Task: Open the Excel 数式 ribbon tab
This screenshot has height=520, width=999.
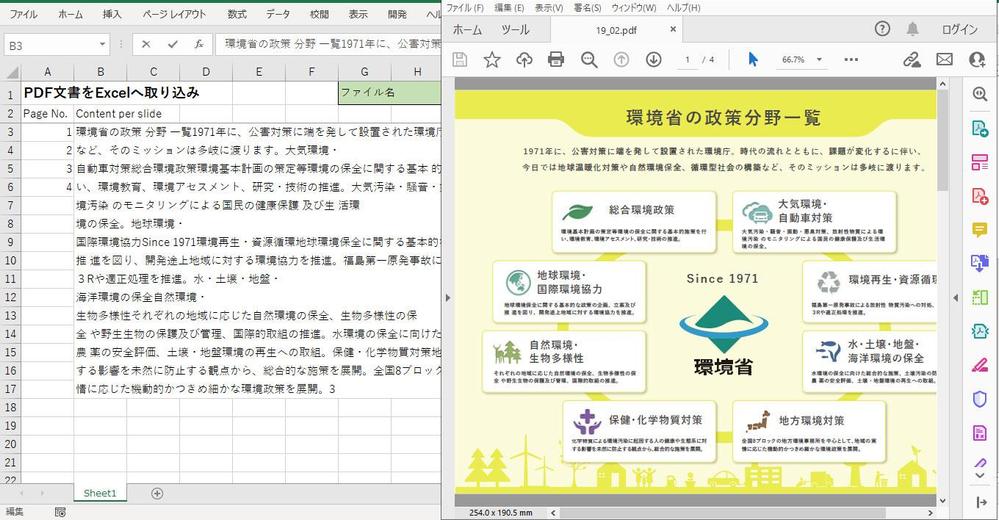Action: (x=236, y=13)
